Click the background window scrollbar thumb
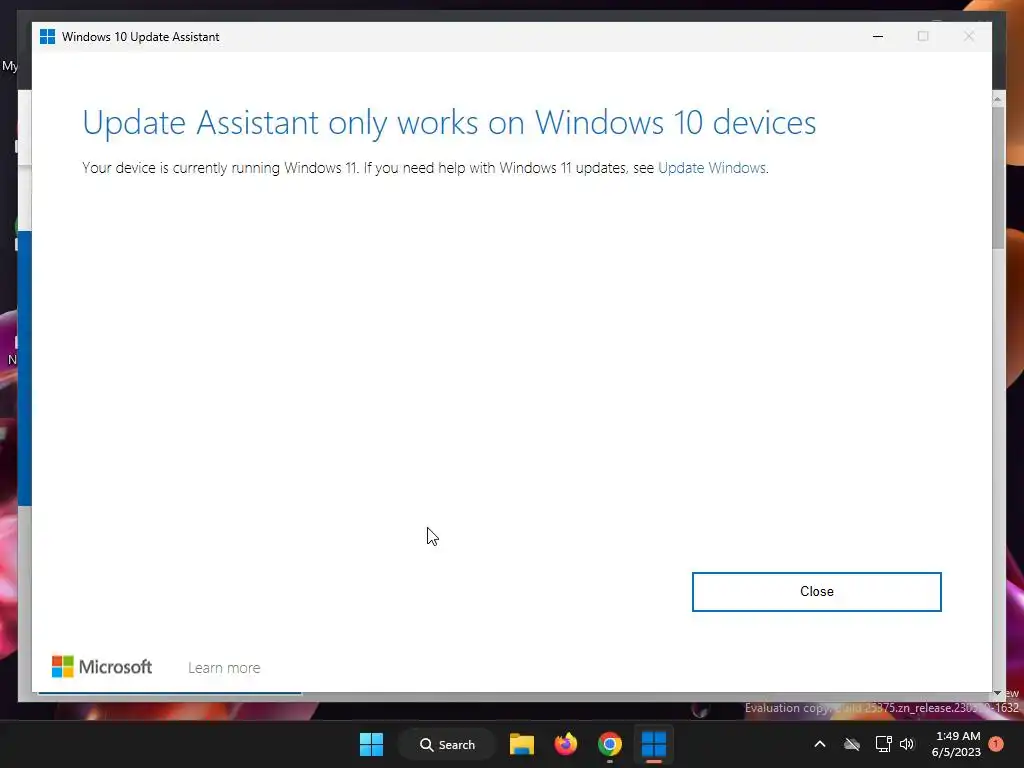Viewport: 1024px width, 768px height. coord(998,177)
